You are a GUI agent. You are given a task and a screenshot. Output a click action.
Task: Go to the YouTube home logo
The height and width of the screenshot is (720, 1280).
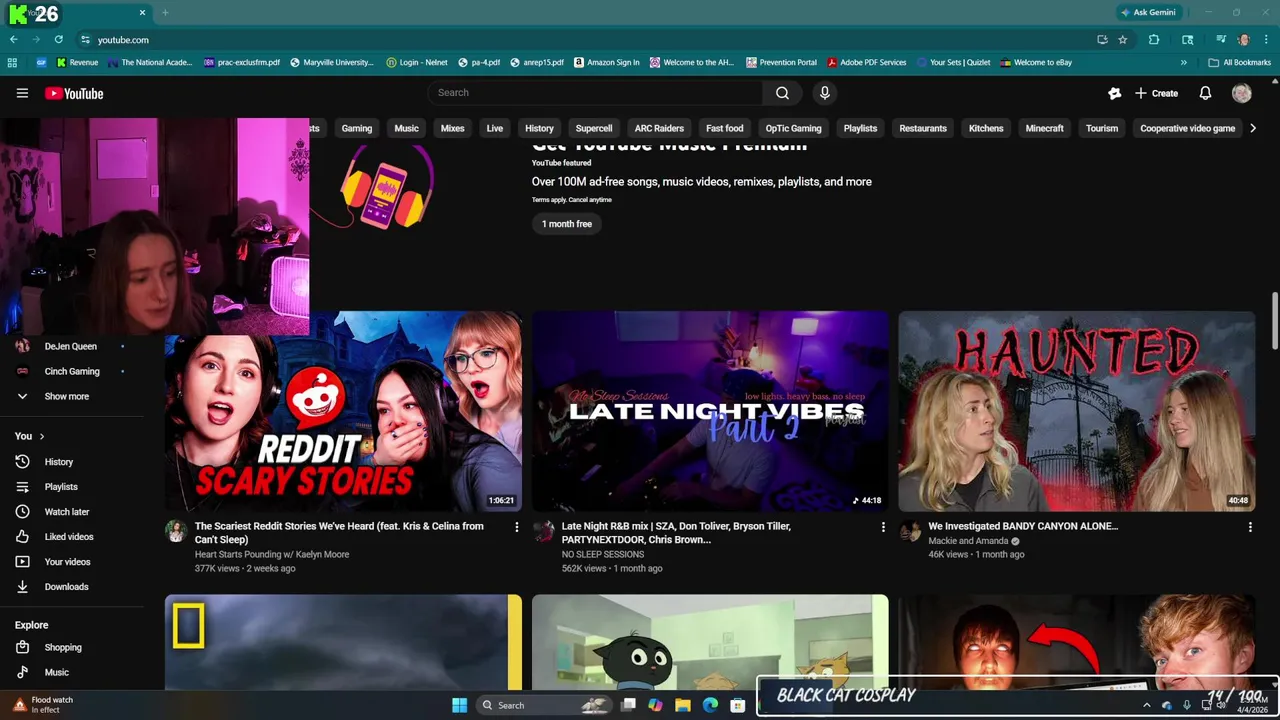click(x=74, y=93)
